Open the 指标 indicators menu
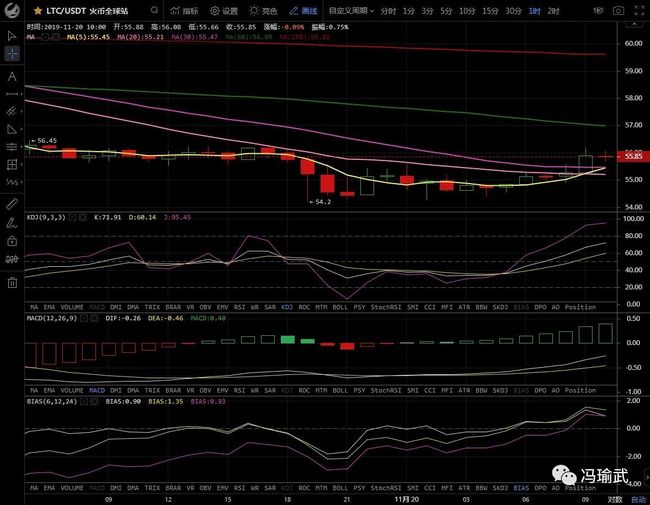 point(184,11)
